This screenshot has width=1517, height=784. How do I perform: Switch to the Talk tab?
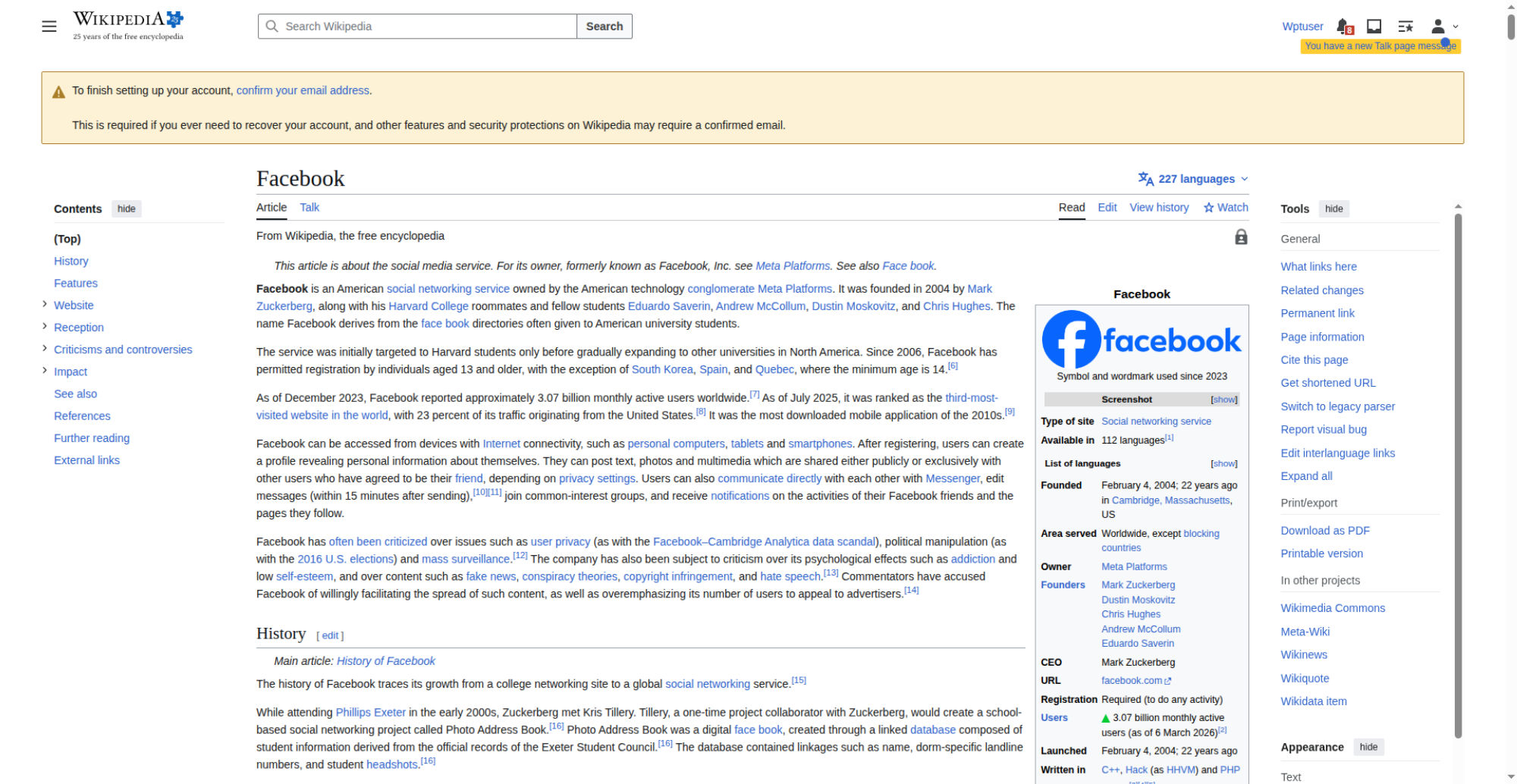pyautogui.click(x=309, y=207)
